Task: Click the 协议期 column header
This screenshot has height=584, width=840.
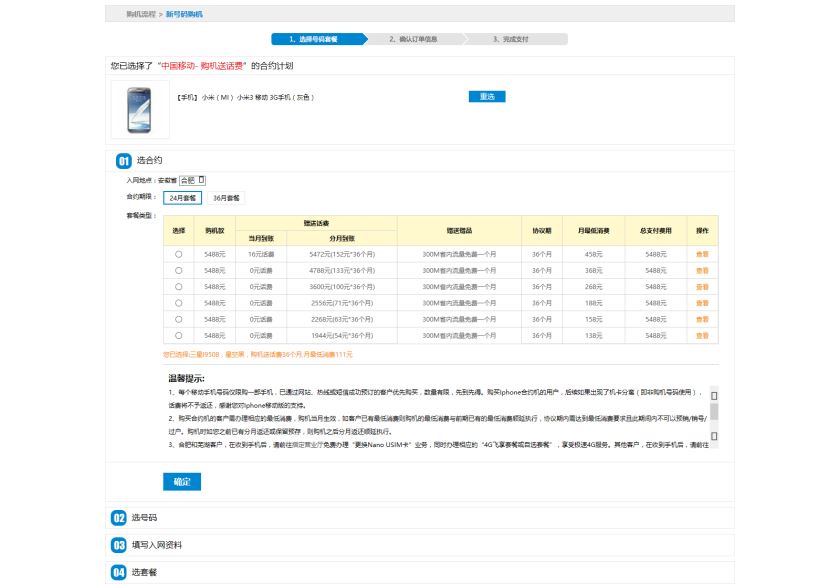Action: tap(542, 230)
